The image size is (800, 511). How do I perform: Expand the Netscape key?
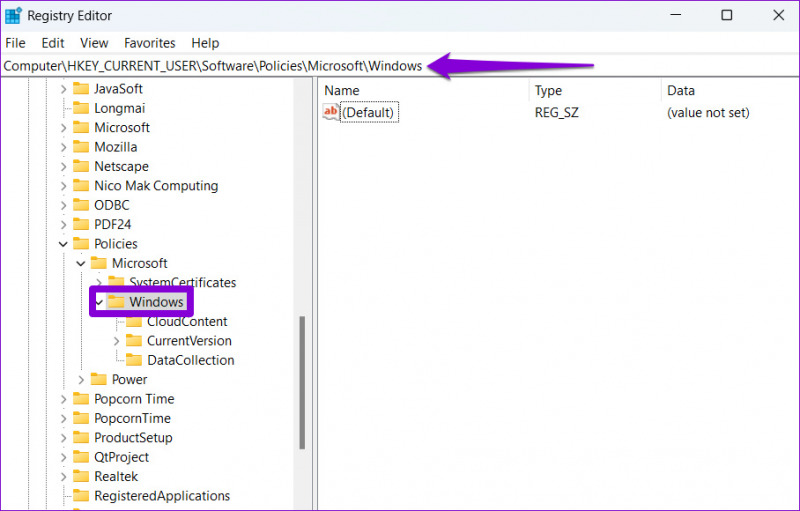(63, 167)
